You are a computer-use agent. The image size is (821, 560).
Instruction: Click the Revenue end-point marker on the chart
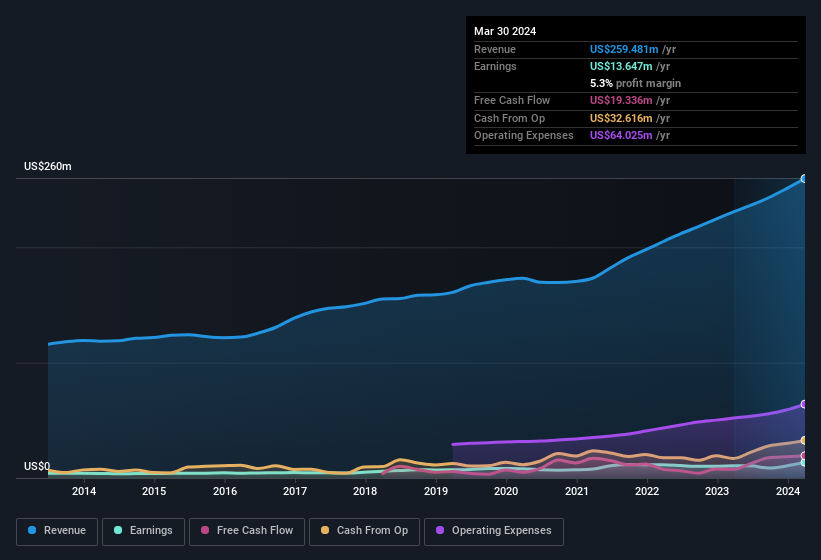click(x=804, y=179)
